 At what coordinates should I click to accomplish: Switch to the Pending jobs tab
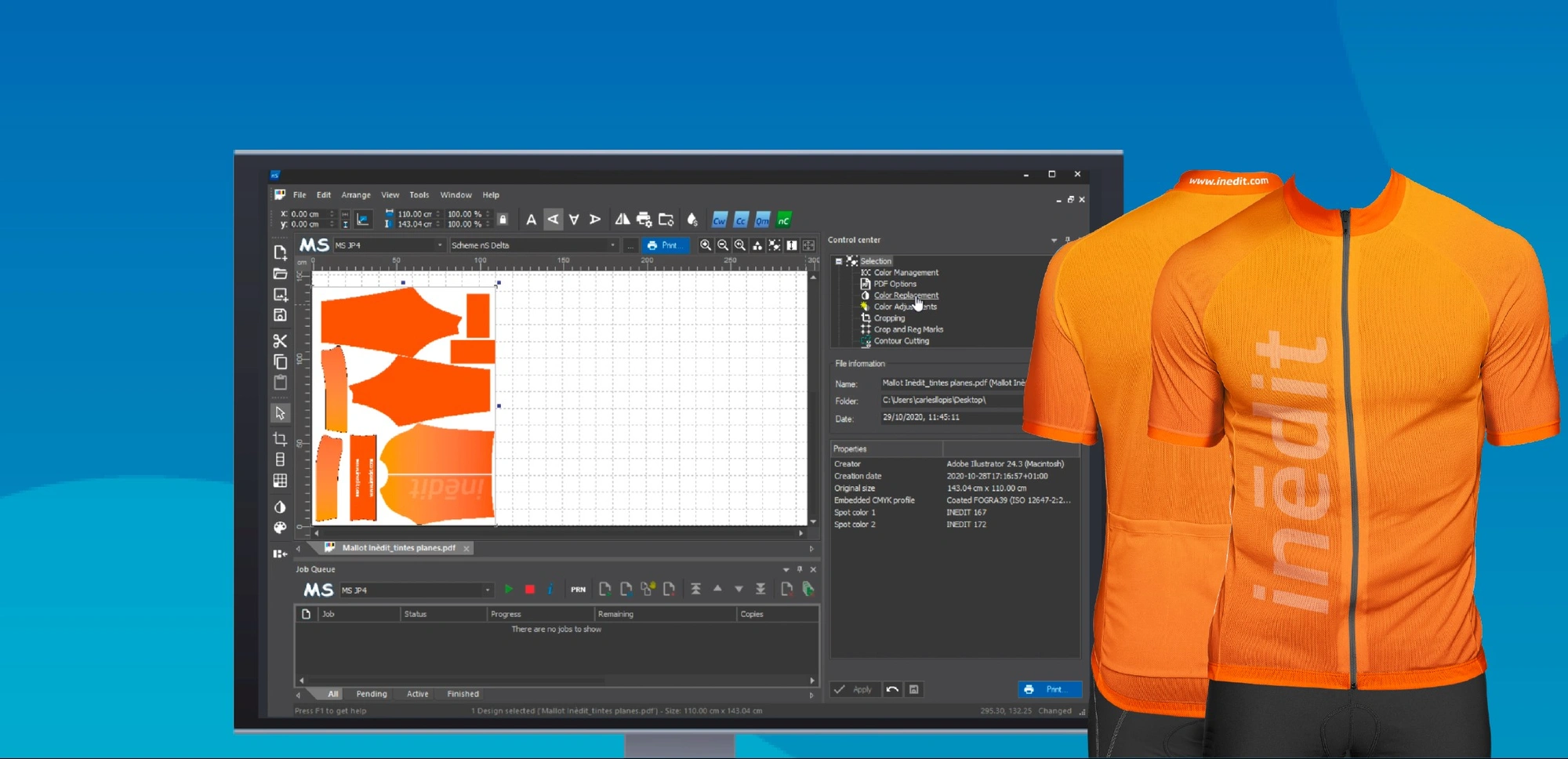tap(372, 694)
